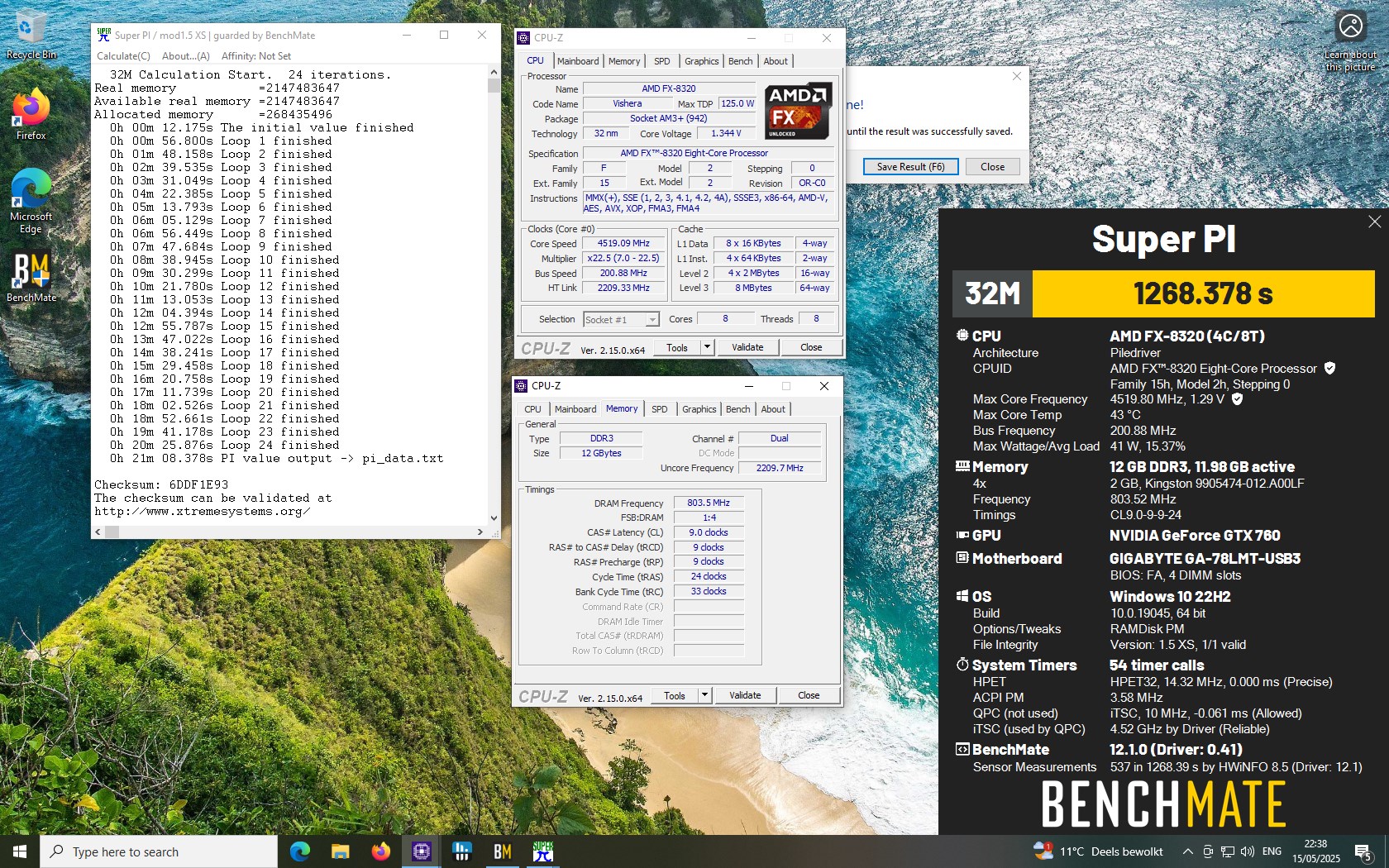Image resolution: width=1389 pixels, height=868 pixels.
Task: Click Validate in lower CPU-Z window
Action: click(745, 695)
